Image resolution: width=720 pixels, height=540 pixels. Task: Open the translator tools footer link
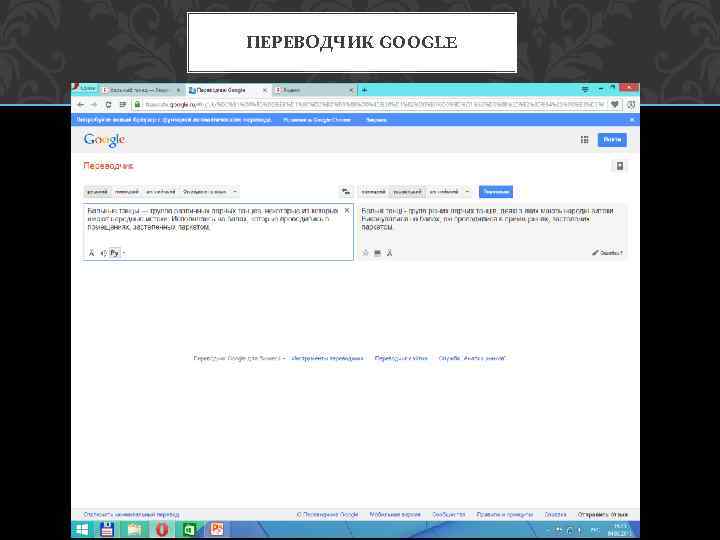(x=327, y=358)
